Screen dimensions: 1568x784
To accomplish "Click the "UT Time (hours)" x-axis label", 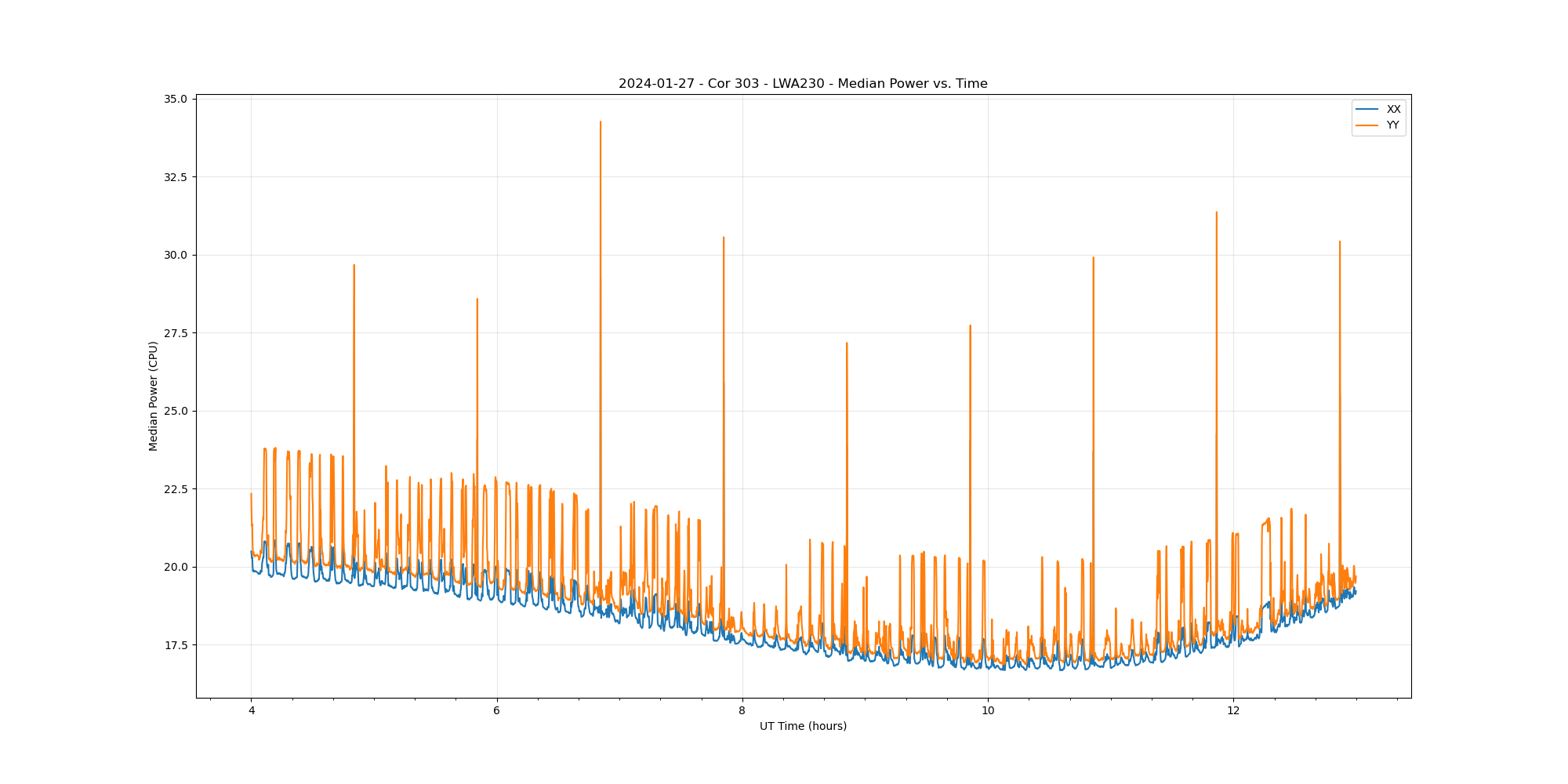I will click(803, 727).
